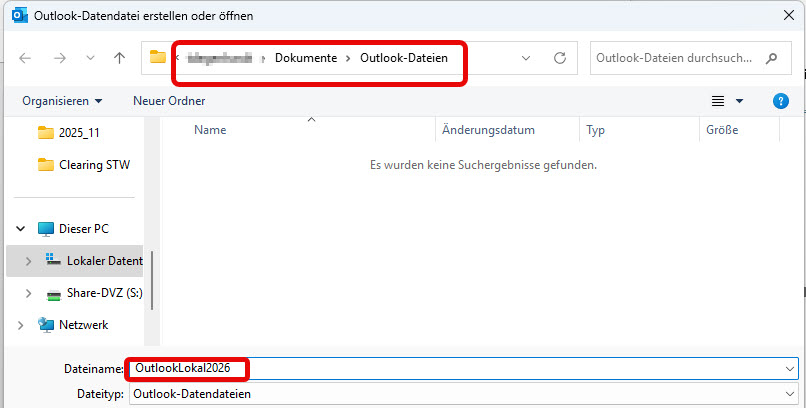
Task: Click the Outlook app icon in the title bar
Action: click(x=20, y=15)
